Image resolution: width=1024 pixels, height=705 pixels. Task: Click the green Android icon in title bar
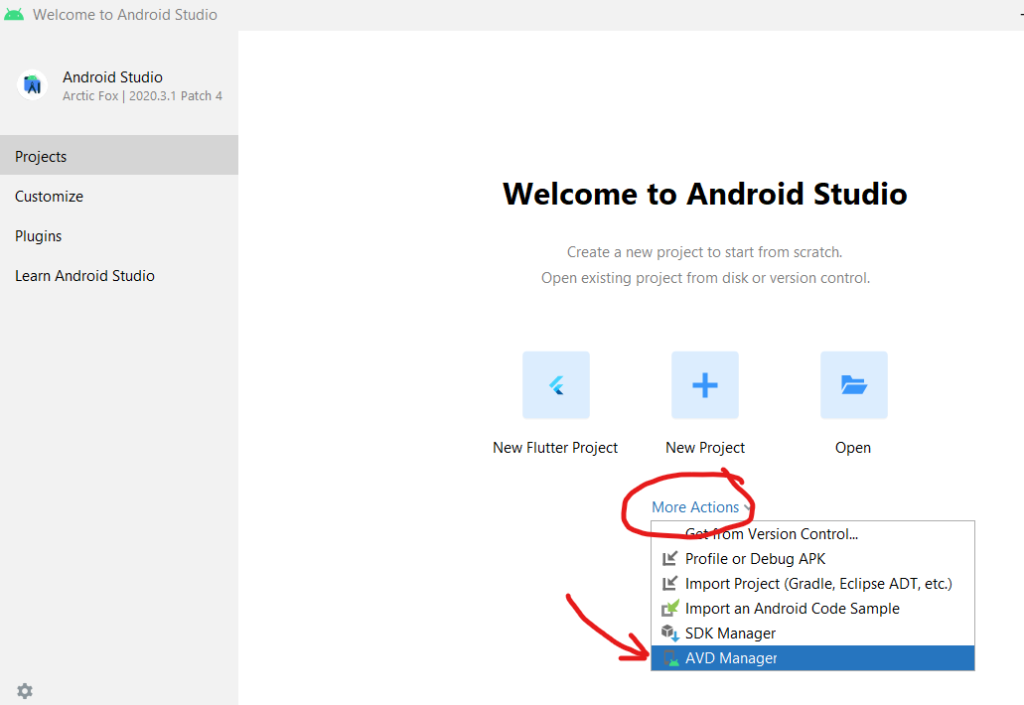[14, 14]
